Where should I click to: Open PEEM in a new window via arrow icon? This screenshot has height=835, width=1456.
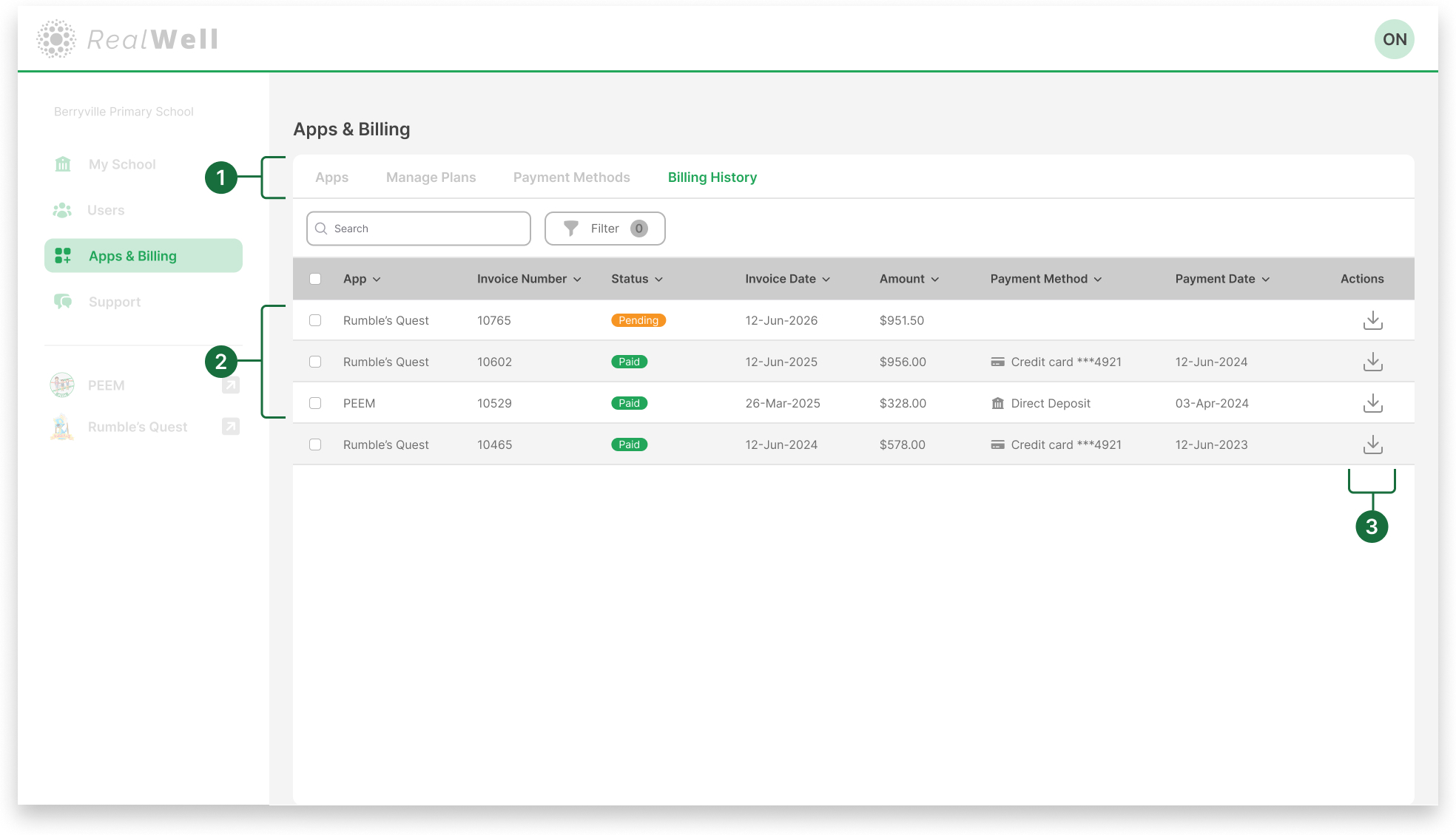[230, 385]
